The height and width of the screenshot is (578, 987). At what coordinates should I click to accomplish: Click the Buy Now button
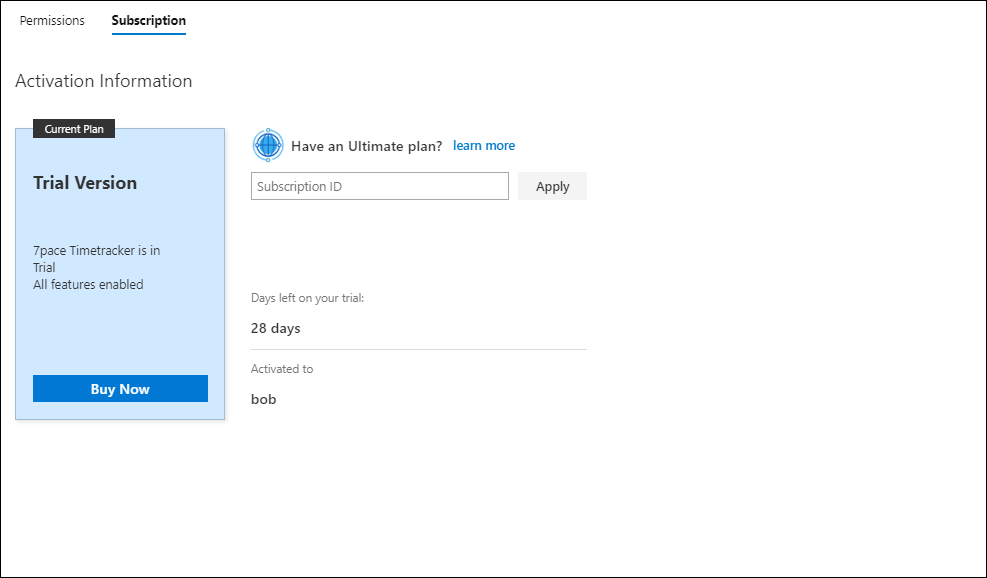(x=120, y=388)
